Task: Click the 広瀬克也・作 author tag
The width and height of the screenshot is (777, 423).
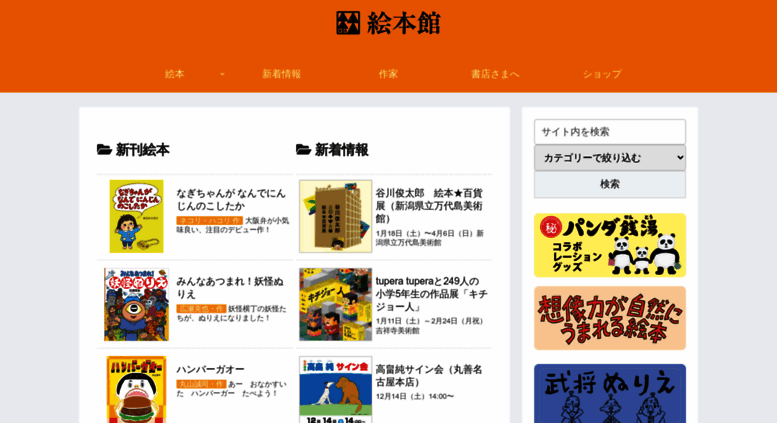Action: (201, 309)
